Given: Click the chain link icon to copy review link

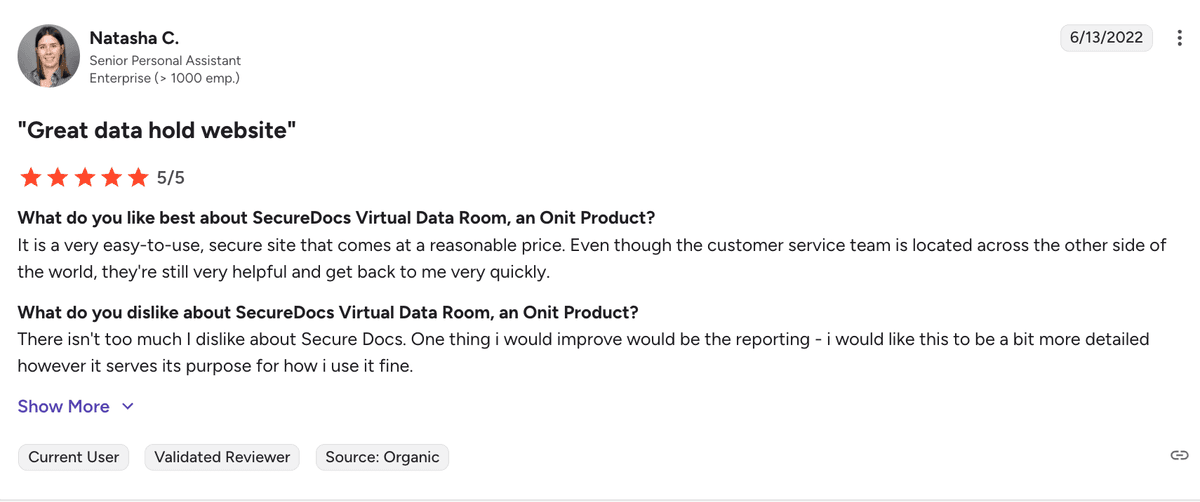Looking at the screenshot, I should tap(1179, 456).
